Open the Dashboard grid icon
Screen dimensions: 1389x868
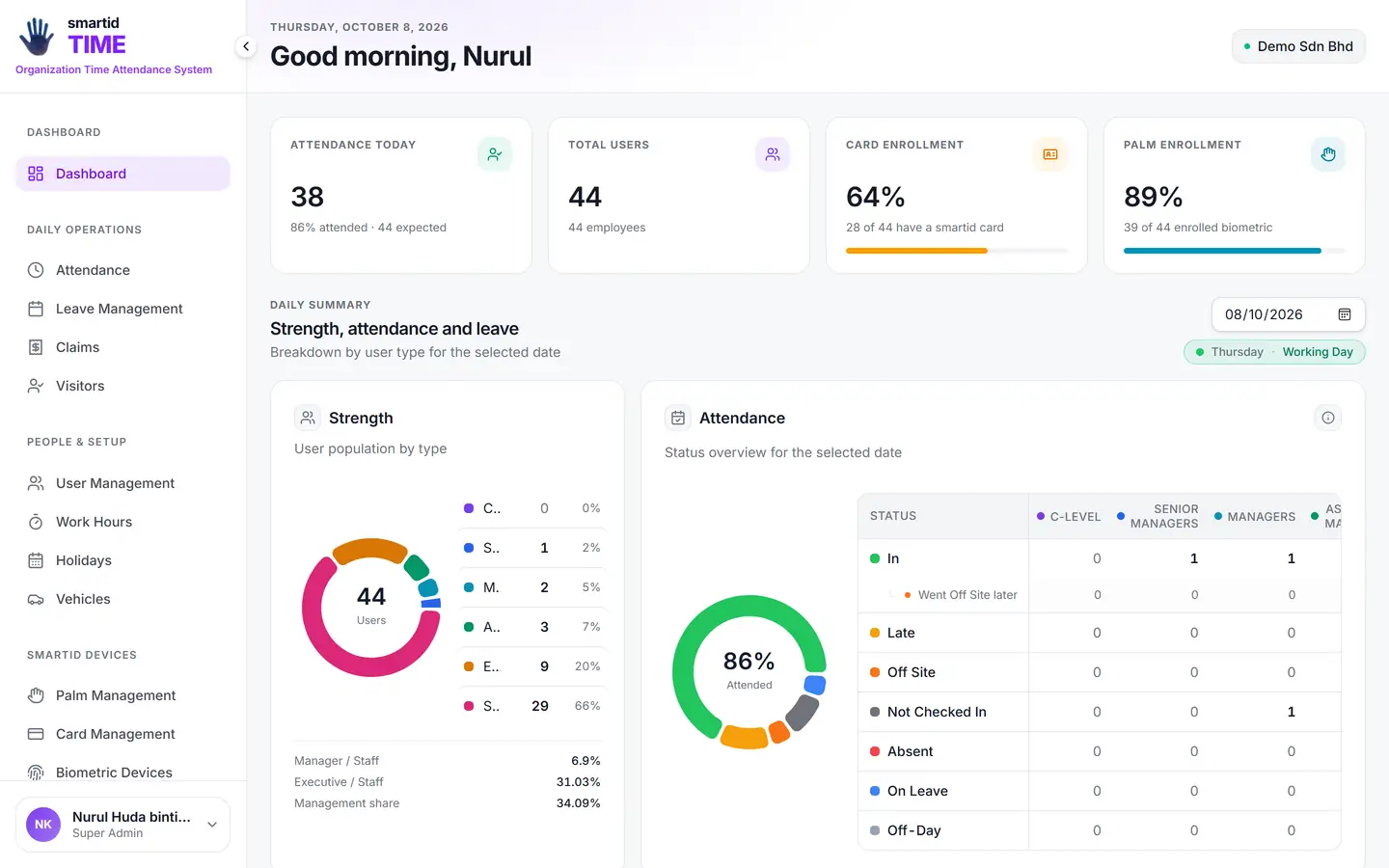tap(36, 174)
